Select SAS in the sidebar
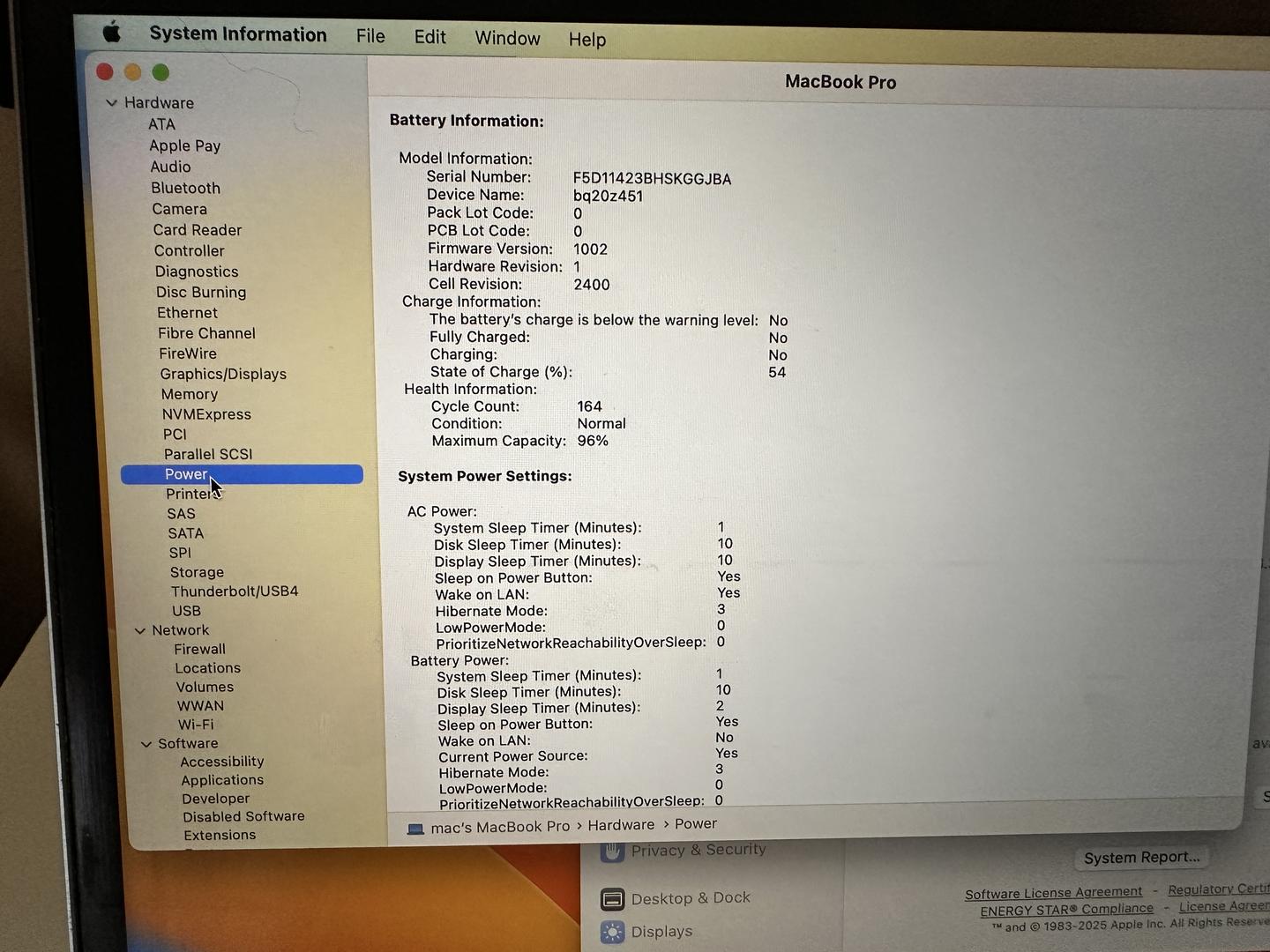The height and width of the screenshot is (952, 1270). coord(181,514)
